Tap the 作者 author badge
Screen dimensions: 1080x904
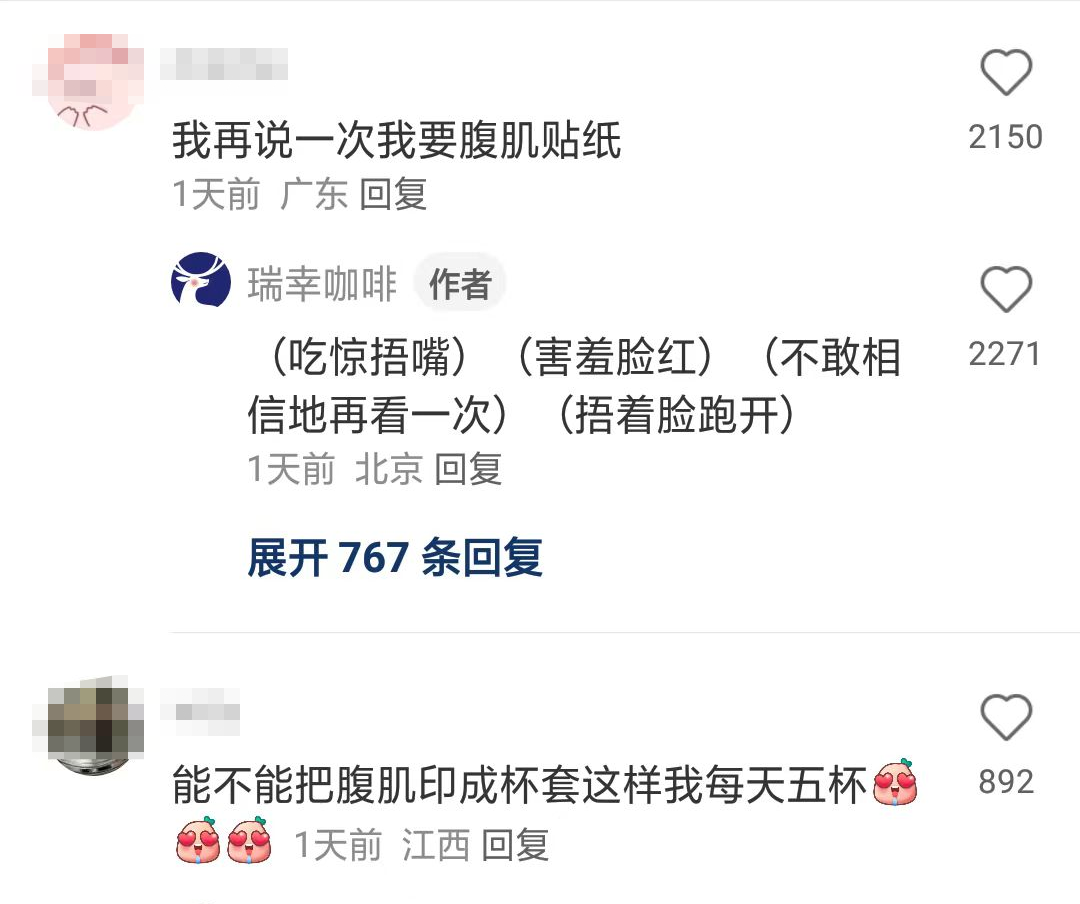[459, 283]
